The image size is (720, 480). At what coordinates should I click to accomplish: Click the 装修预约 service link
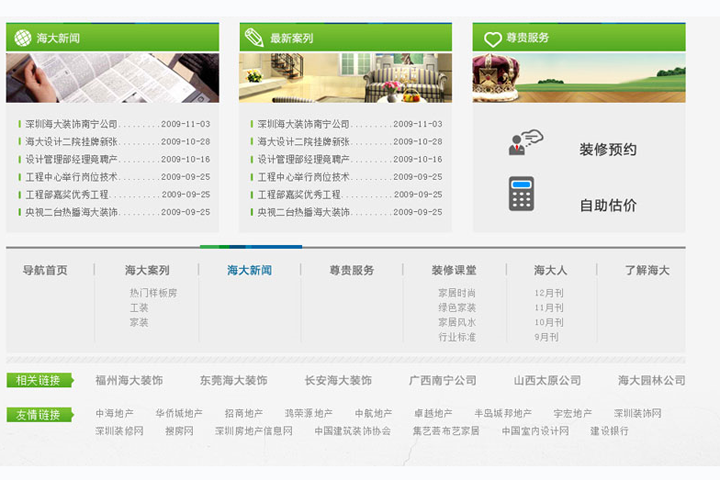(x=608, y=150)
